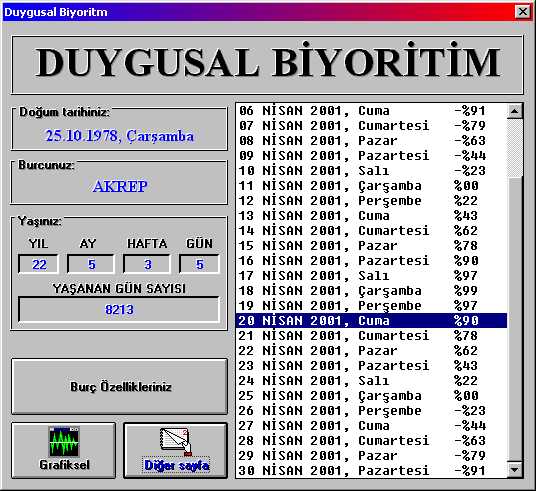Screen dimensions: 536x491
Task: Select row 23 NİSAN 2001, Pazartesi
Action: [372, 366]
